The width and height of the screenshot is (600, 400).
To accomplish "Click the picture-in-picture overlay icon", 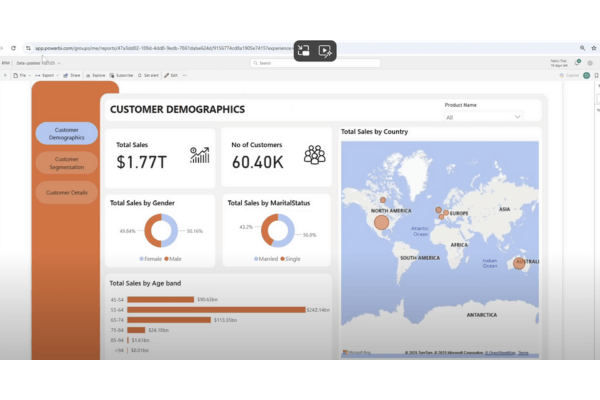I will [x=304, y=51].
